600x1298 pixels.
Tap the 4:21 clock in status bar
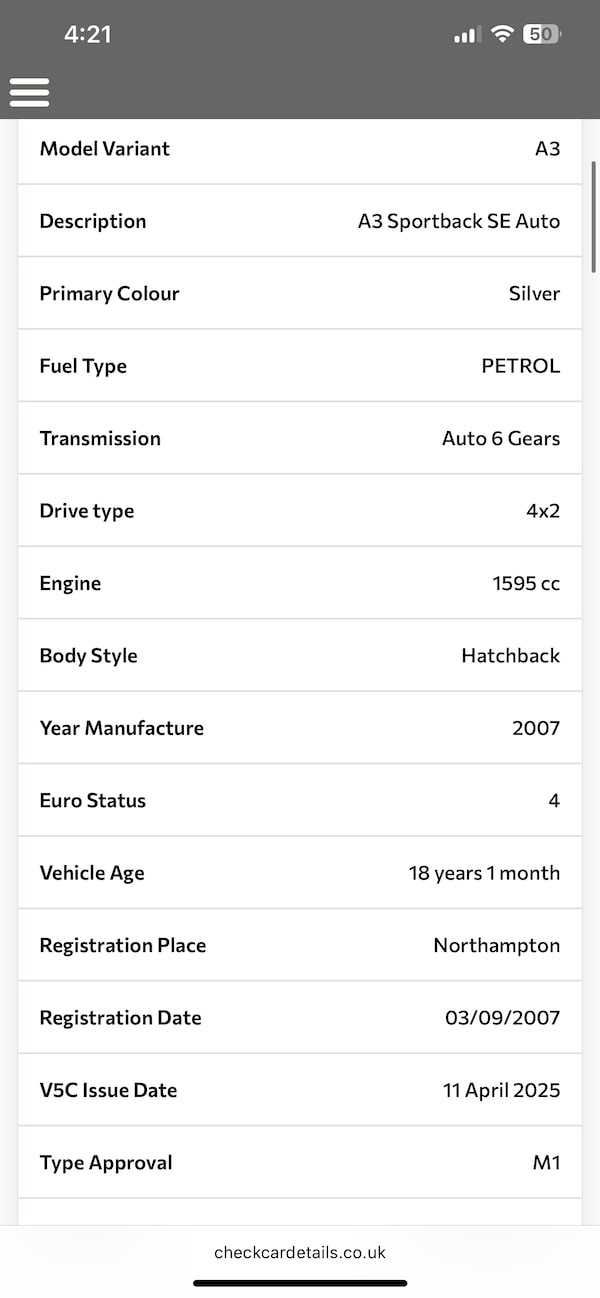[88, 34]
